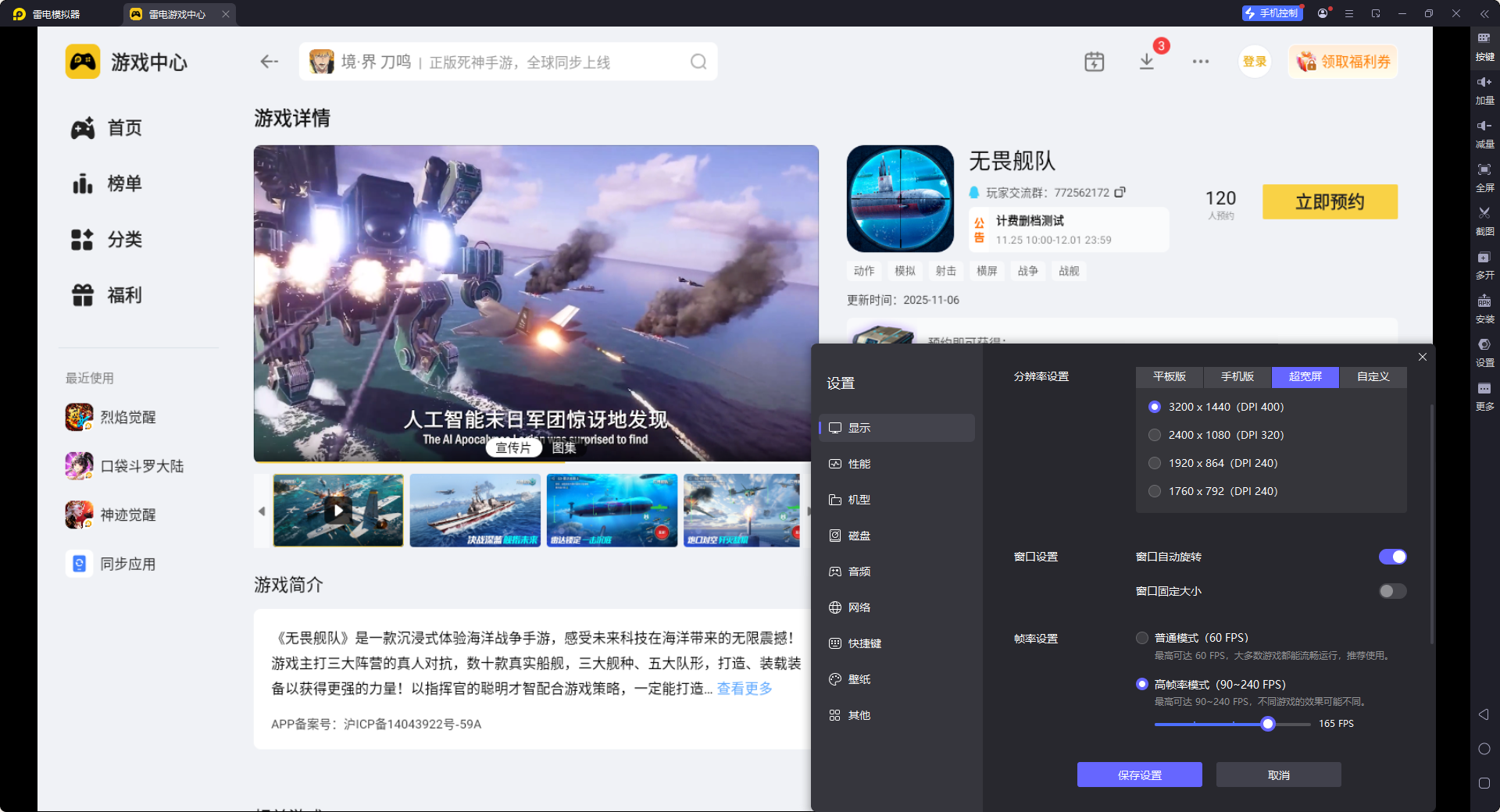Open the download manager showing 3 downloads

(1147, 61)
